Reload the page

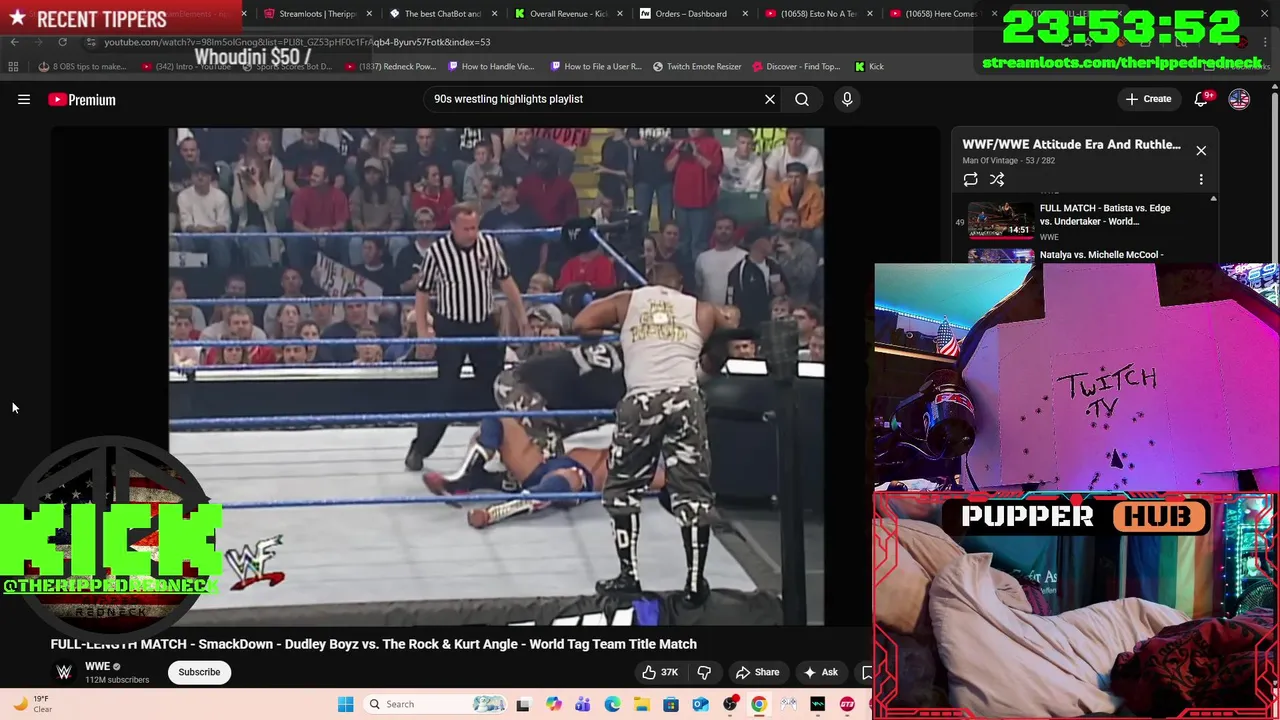[x=62, y=42]
